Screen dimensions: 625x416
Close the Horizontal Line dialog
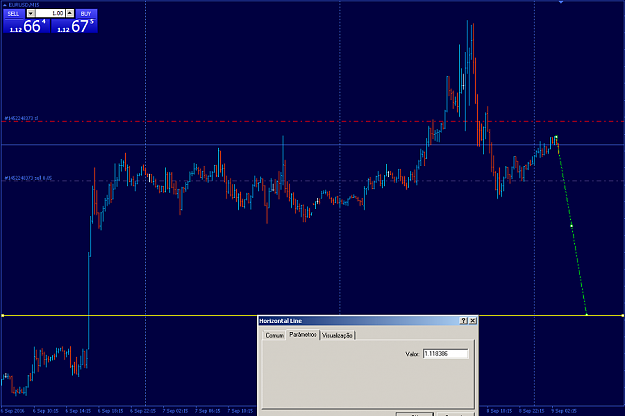473,321
